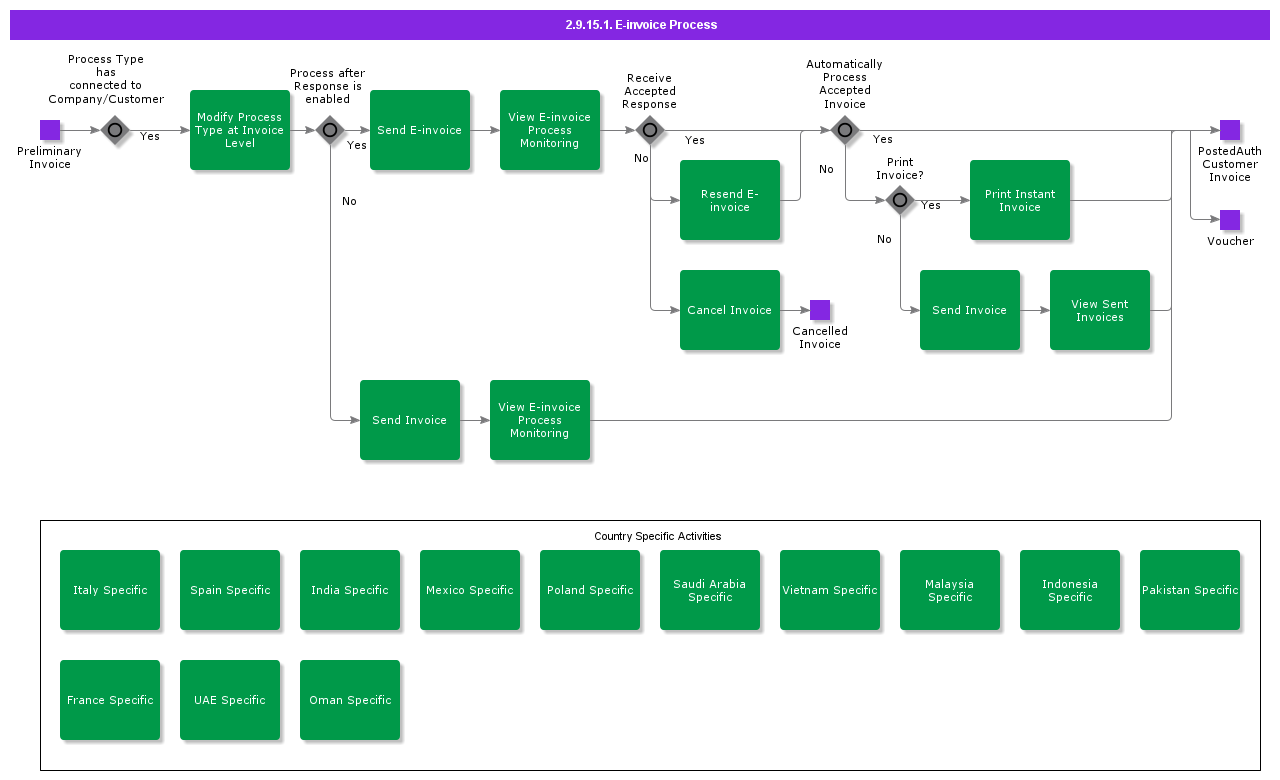Open the India Specific activity
This screenshot has width=1280, height=780.
(x=350, y=590)
